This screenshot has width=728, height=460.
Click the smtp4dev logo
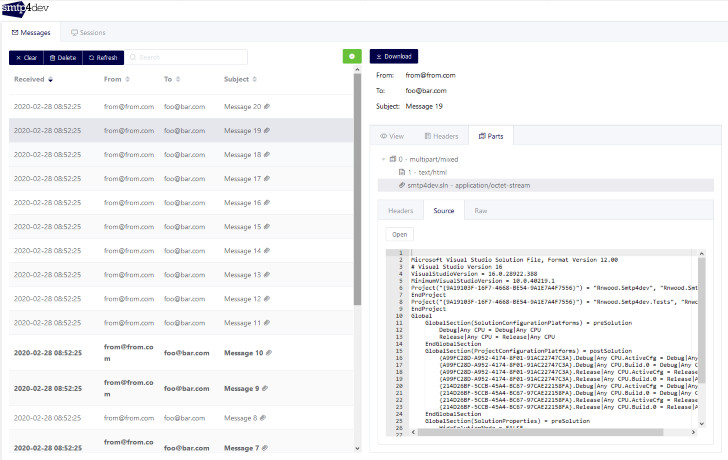[25, 8]
